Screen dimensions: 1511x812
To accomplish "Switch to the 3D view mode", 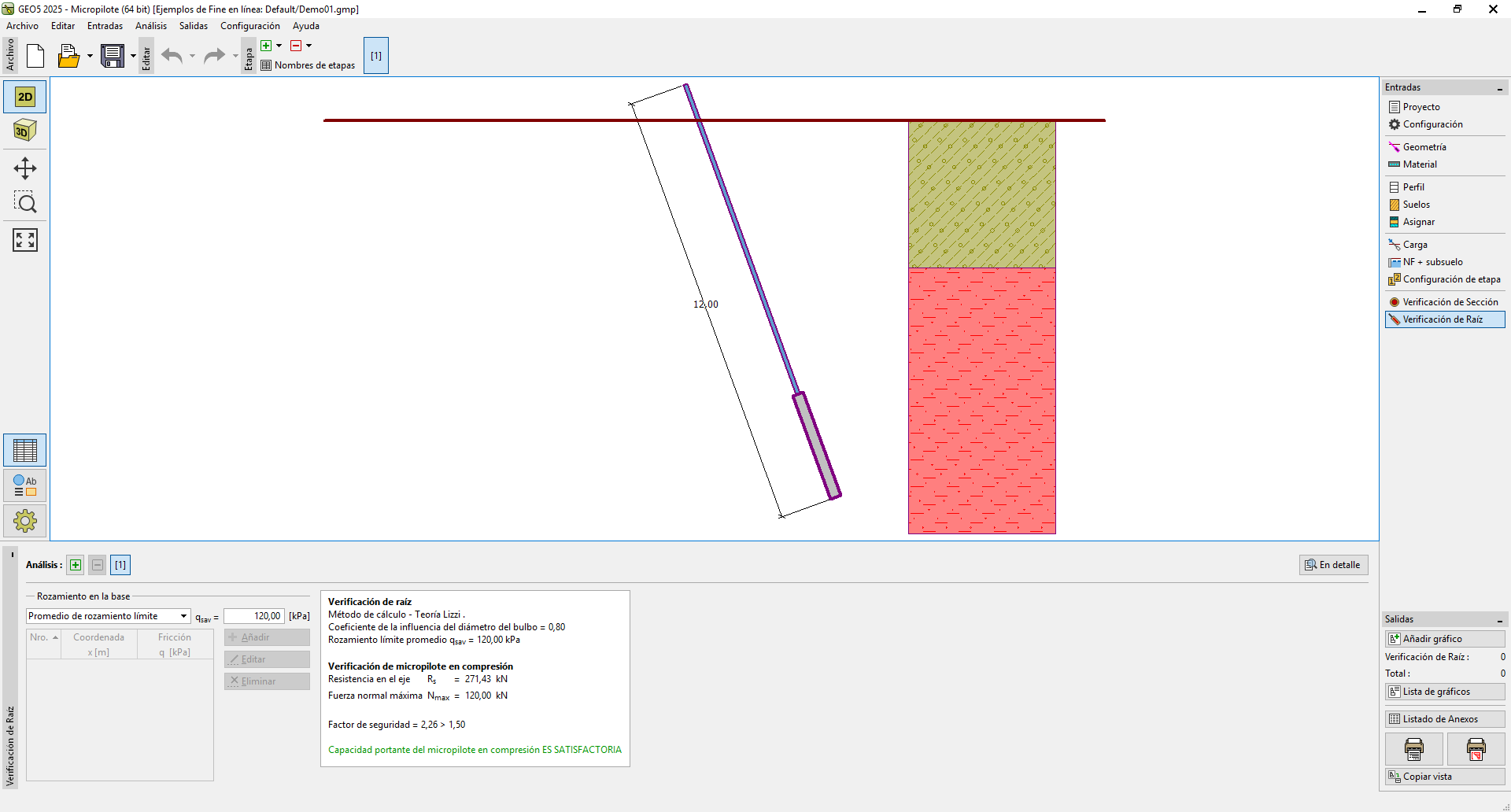I will point(25,131).
